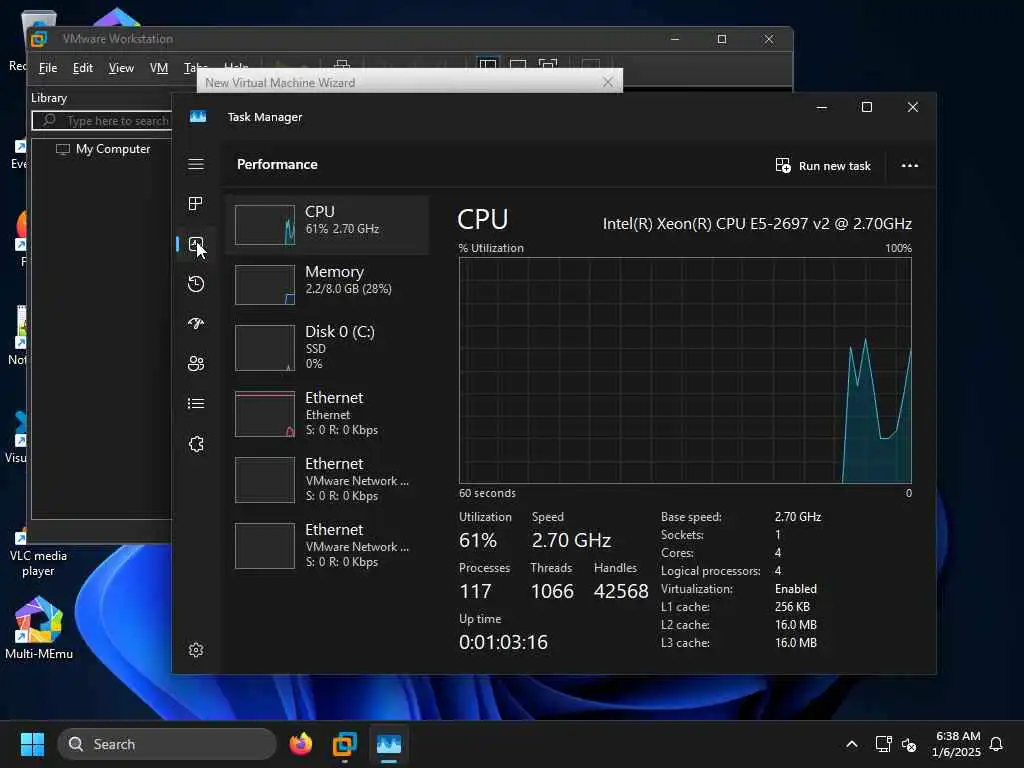Click the Intel Xeon CPU model name
Screen dimensions: 1024x768
[757, 223]
